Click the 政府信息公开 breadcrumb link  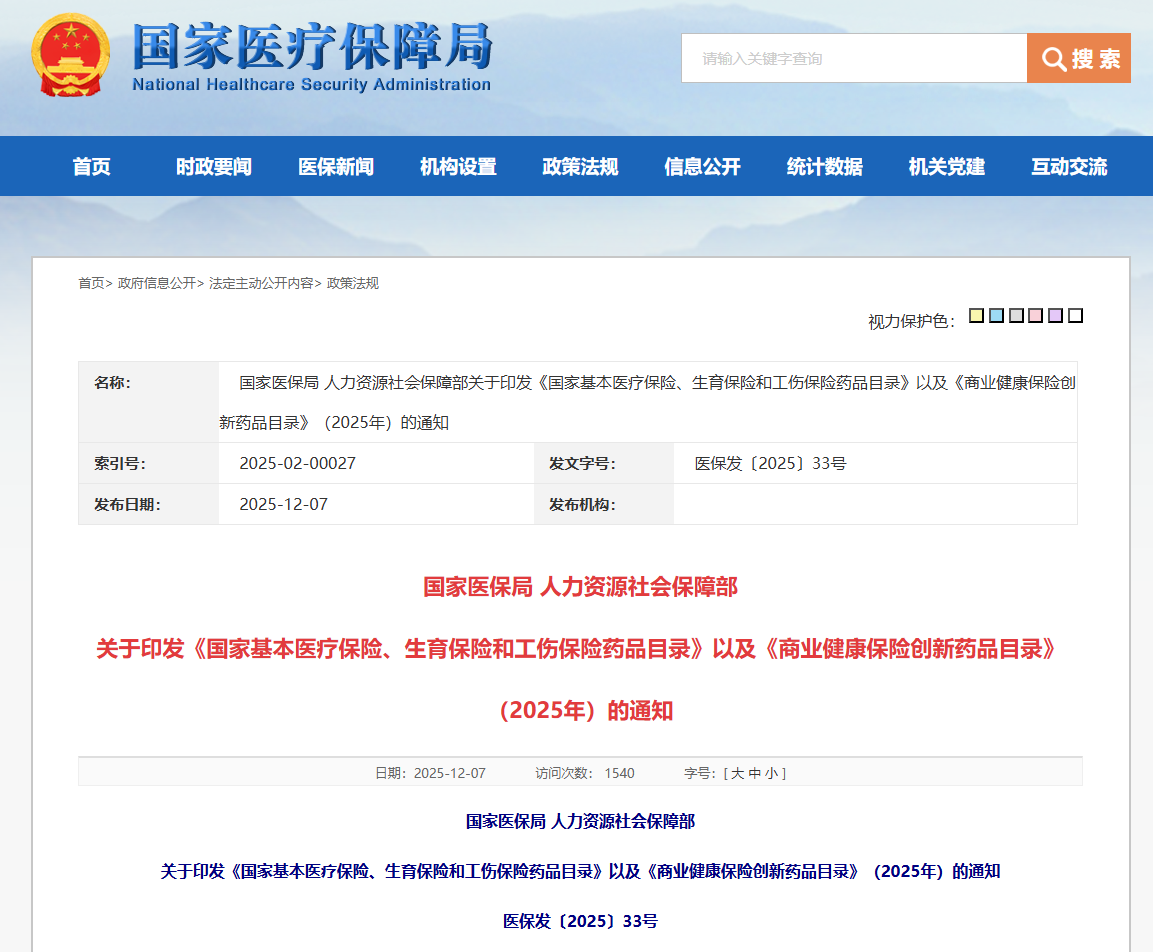coord(156,283)
